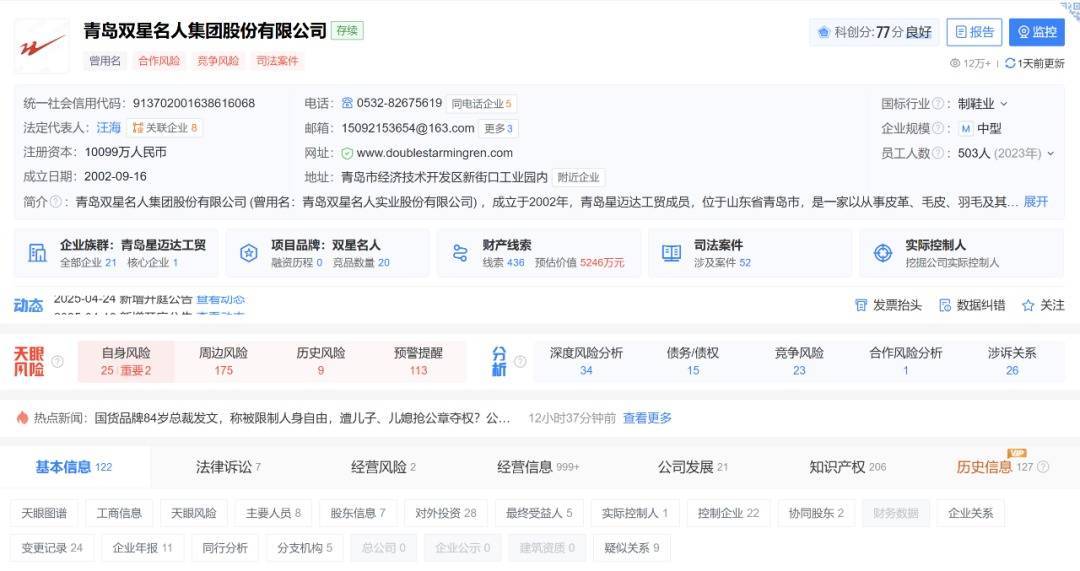
Task: Open 深度风险分析 34
Action: tap(586, 362)
